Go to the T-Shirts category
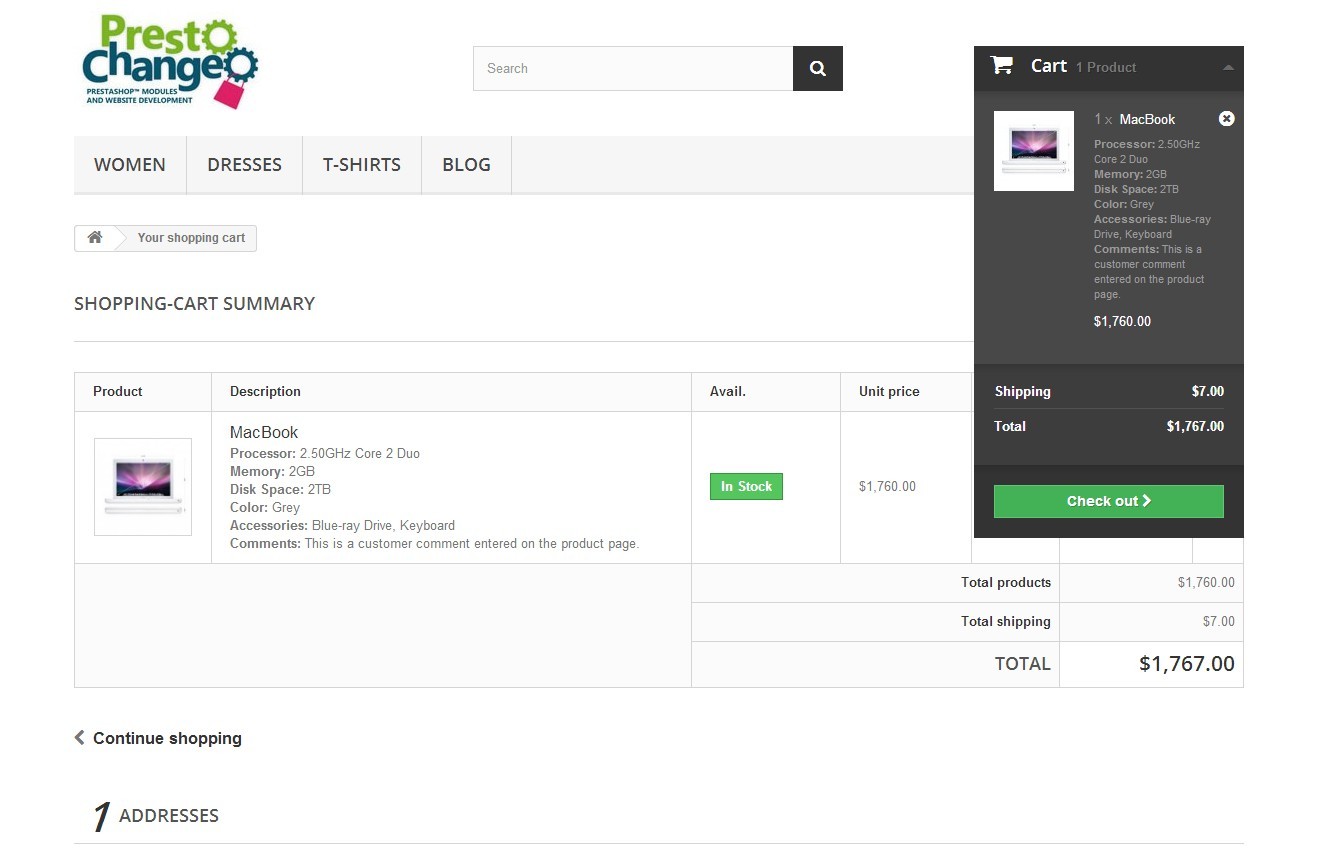 click(x=361, y=165)
